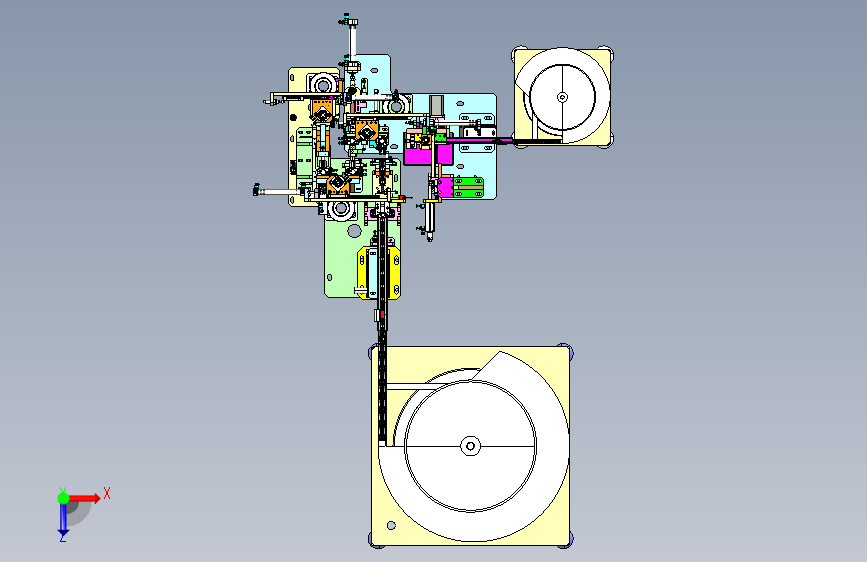Screen dimensions: 867x562
Task: Click the blue Z axis arrow of the triad
Action: (x=63, y=520)
